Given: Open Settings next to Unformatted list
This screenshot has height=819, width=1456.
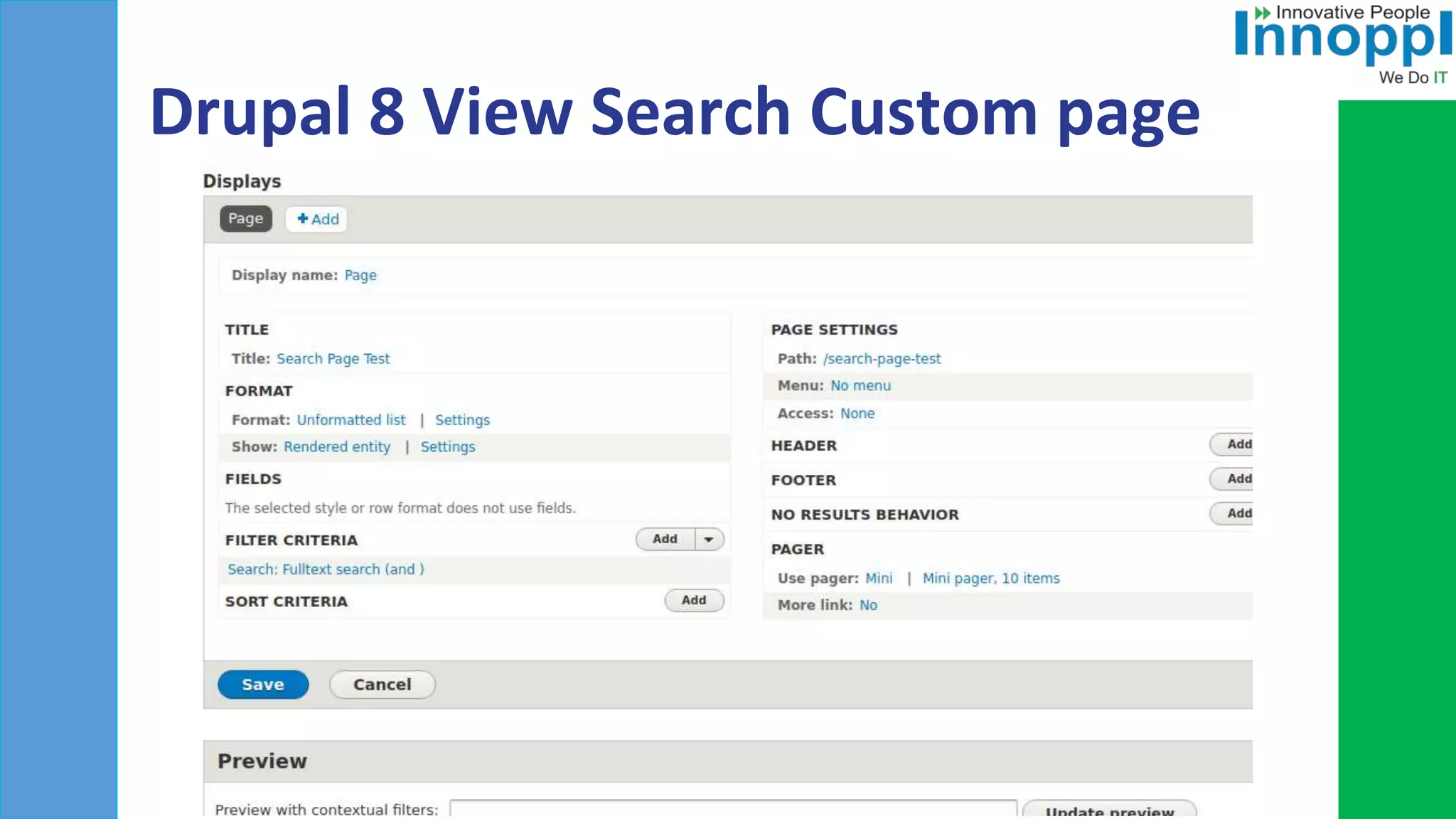Looking at the screenshot, I should click(x=462, y=420).
